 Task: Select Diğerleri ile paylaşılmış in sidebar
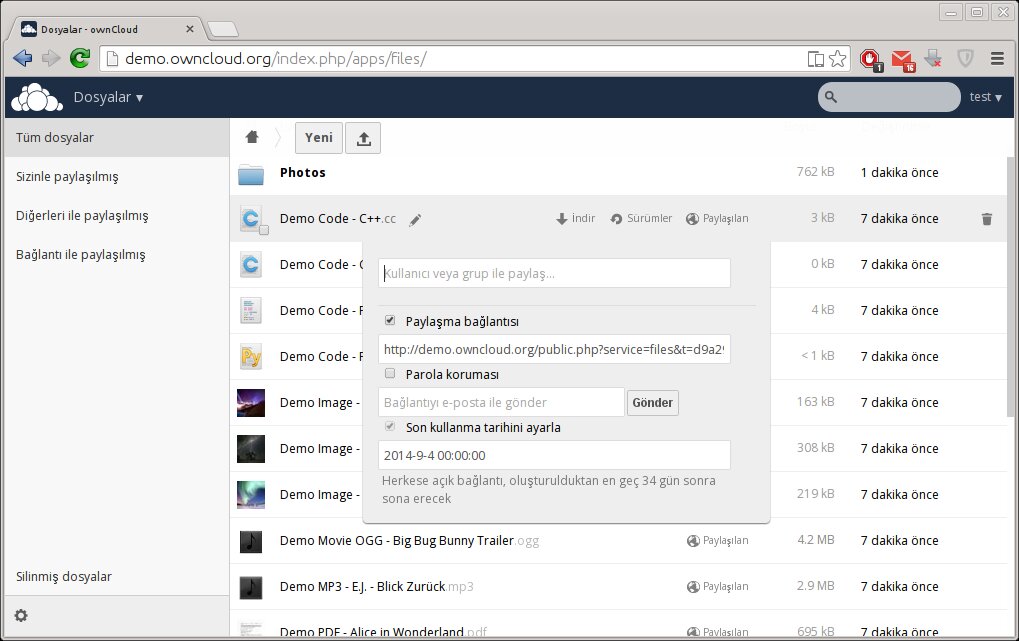point(117,216)
